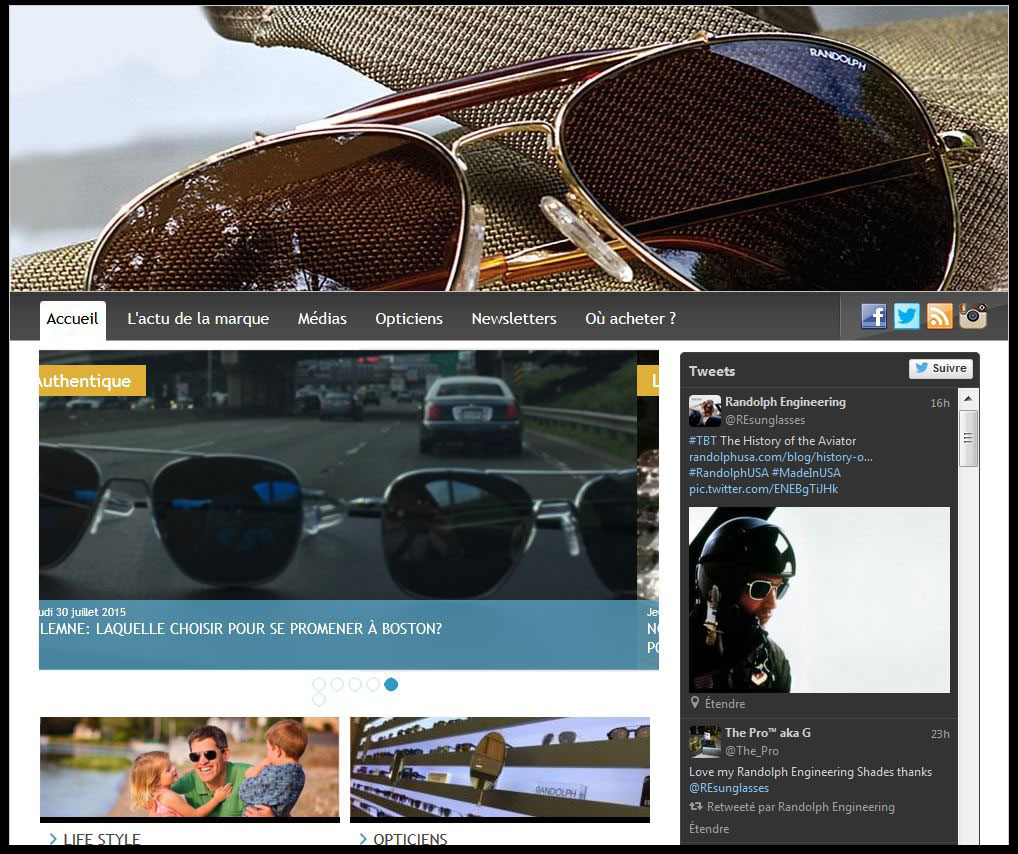The height and width of the screenshot is (854, 1018).
Task: Open the #MadeInUSA hashtag
Action: [806, 473]
